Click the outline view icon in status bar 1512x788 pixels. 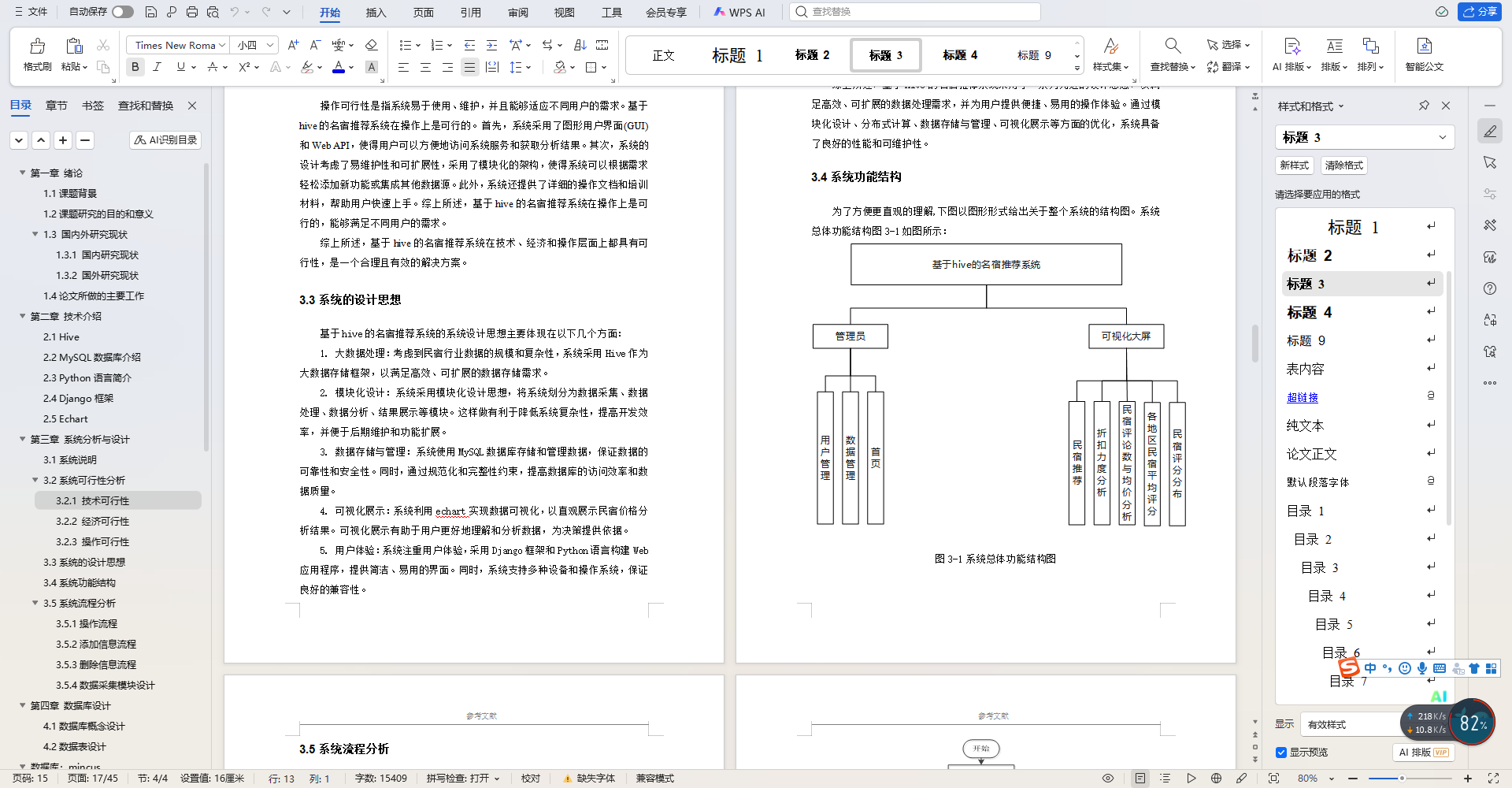1165,779
